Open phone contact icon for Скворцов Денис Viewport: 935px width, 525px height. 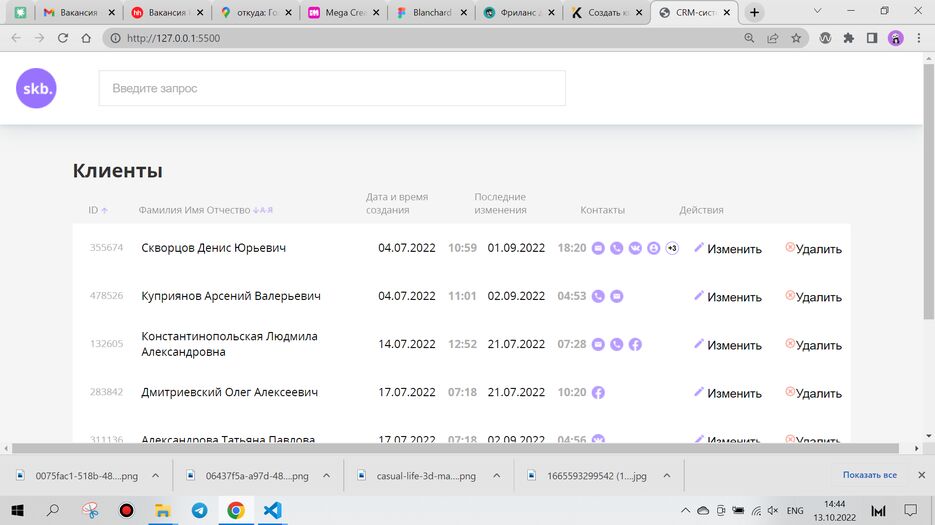click(x=617, y=248)
